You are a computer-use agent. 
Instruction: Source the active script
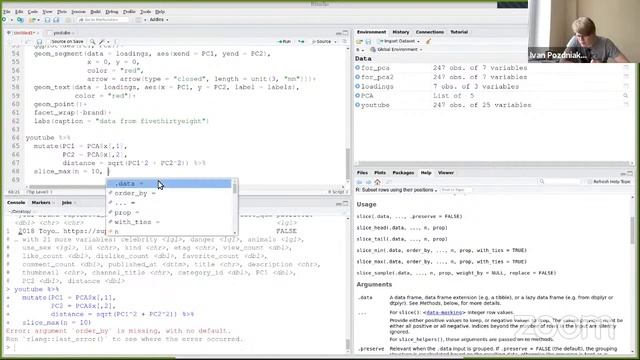point(322,41)
